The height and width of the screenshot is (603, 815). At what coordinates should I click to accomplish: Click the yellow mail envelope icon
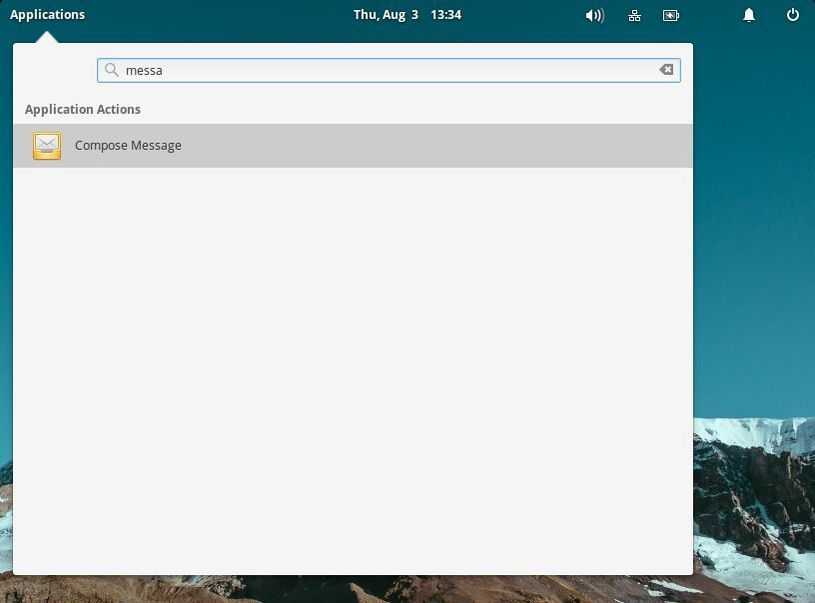click(x=47, y=146)
